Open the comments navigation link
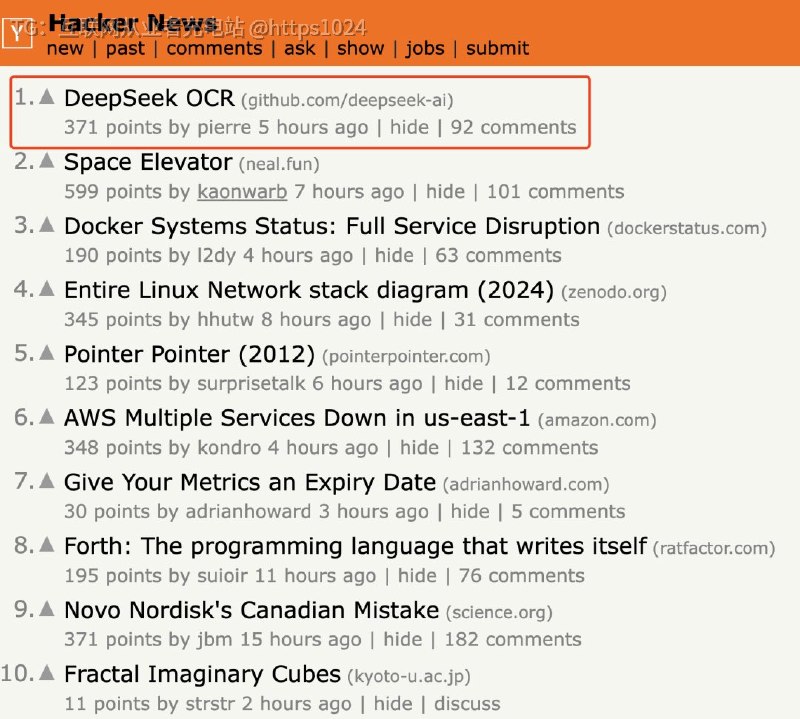Screen dimensions: 800x719 [214, 48]
